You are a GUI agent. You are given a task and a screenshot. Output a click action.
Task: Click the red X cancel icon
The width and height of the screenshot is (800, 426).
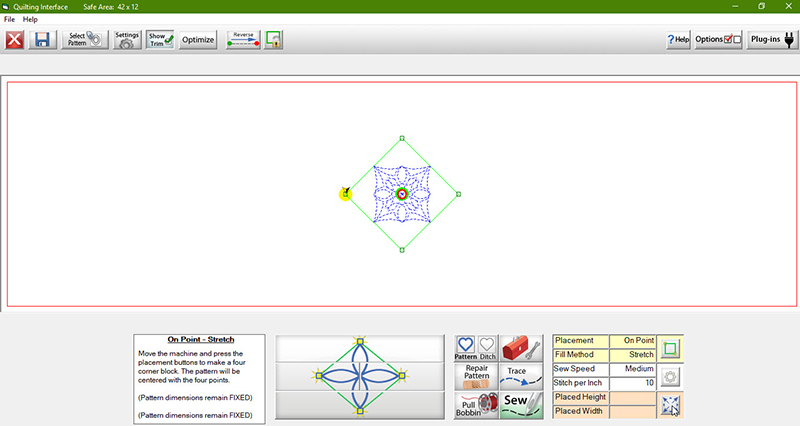pyautogui.click(x=15, y=40)
